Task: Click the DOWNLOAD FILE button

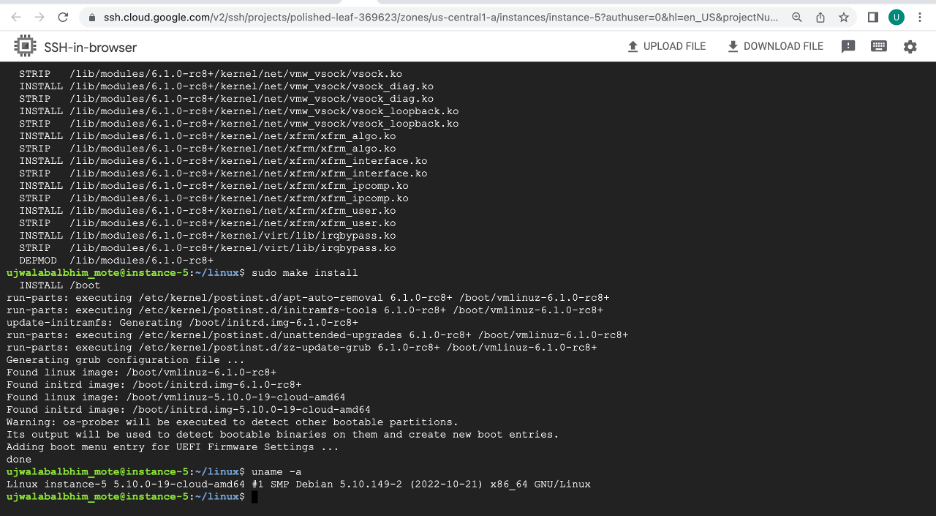Action: 775,46
